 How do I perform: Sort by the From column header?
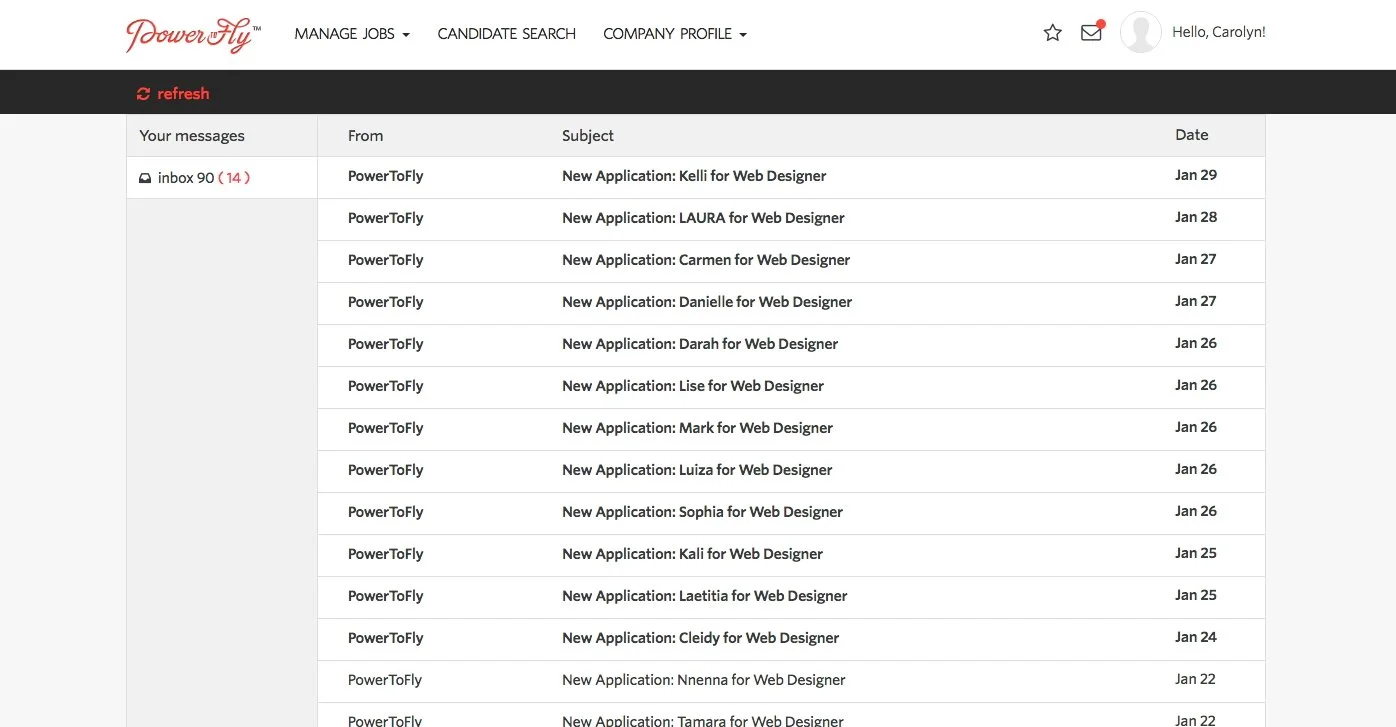pos(365,136)
